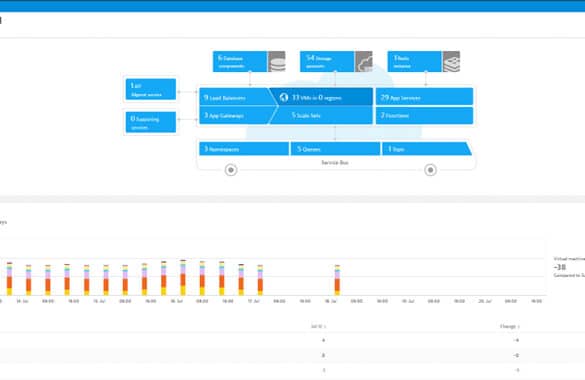Image resolution: width=585 pixels, height=380 pixels.
Task: Click the database cylinder icon
Action: 277,62
